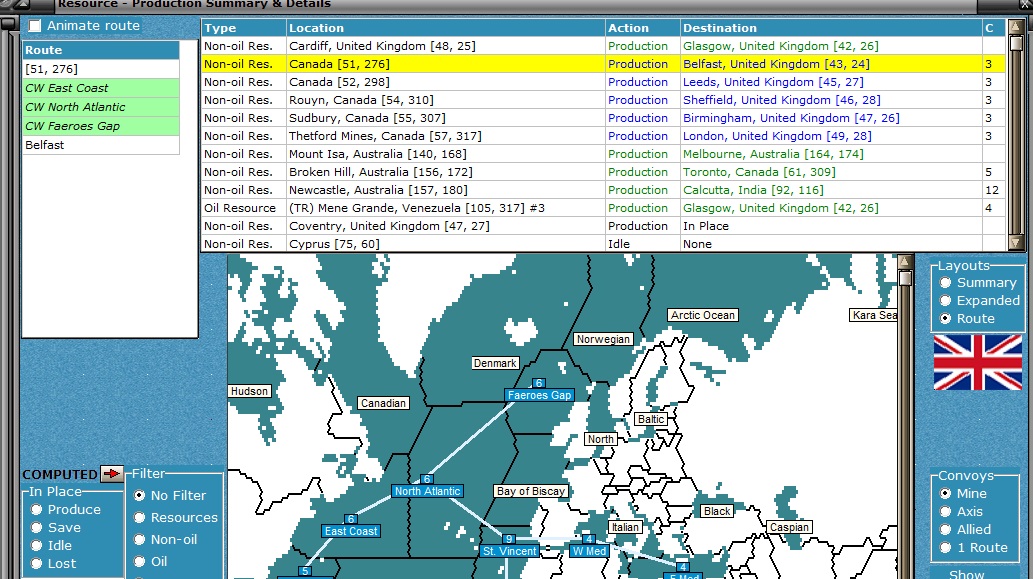Click the C column header
The width and height of the screenshot is (1033, 579).
tap(994, 28)
